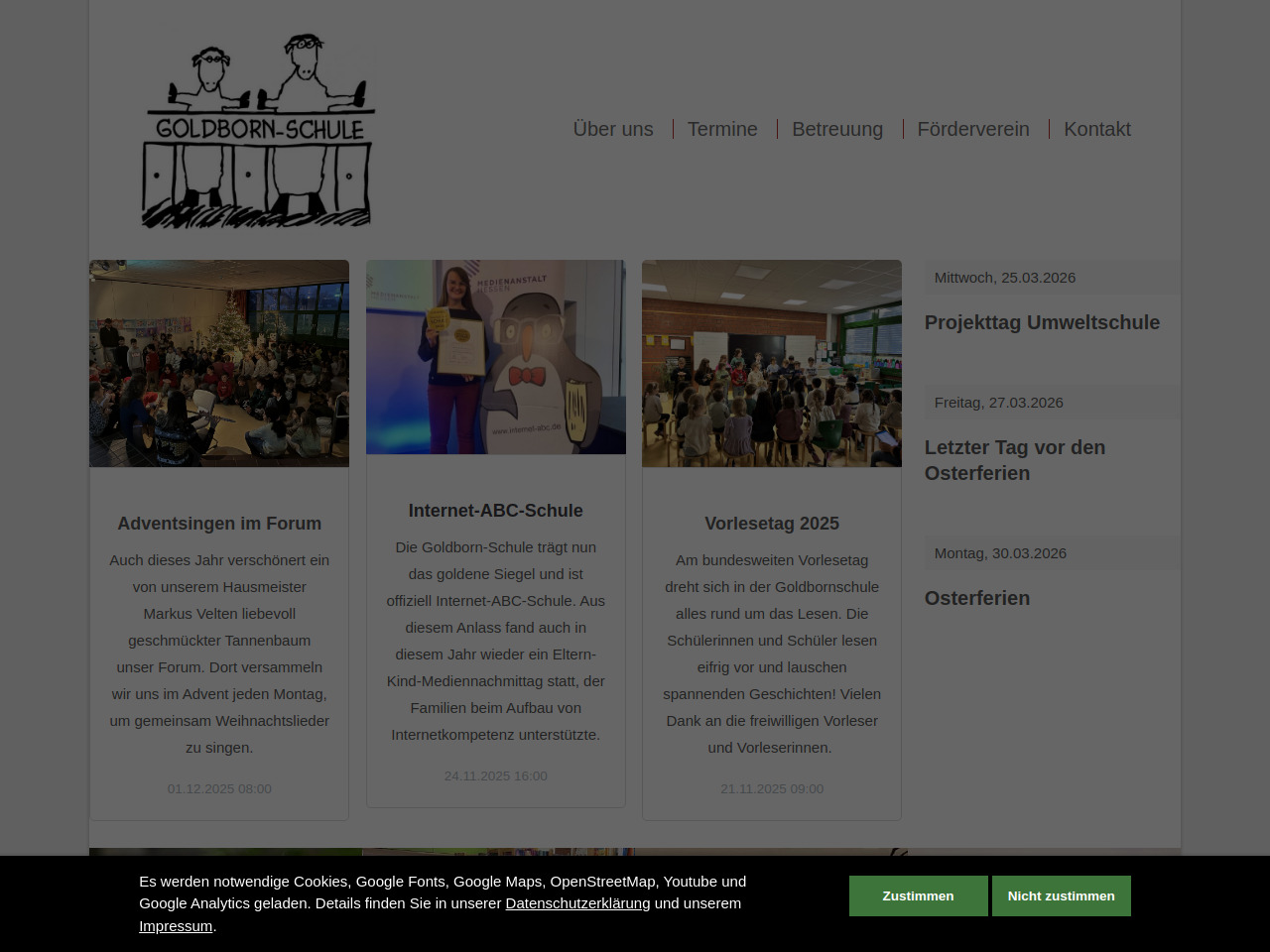Open the Internet-ABC penguin mascot photo
Image resolution: width=1270 pixels, height=952 pixels.
click(495, 357)
